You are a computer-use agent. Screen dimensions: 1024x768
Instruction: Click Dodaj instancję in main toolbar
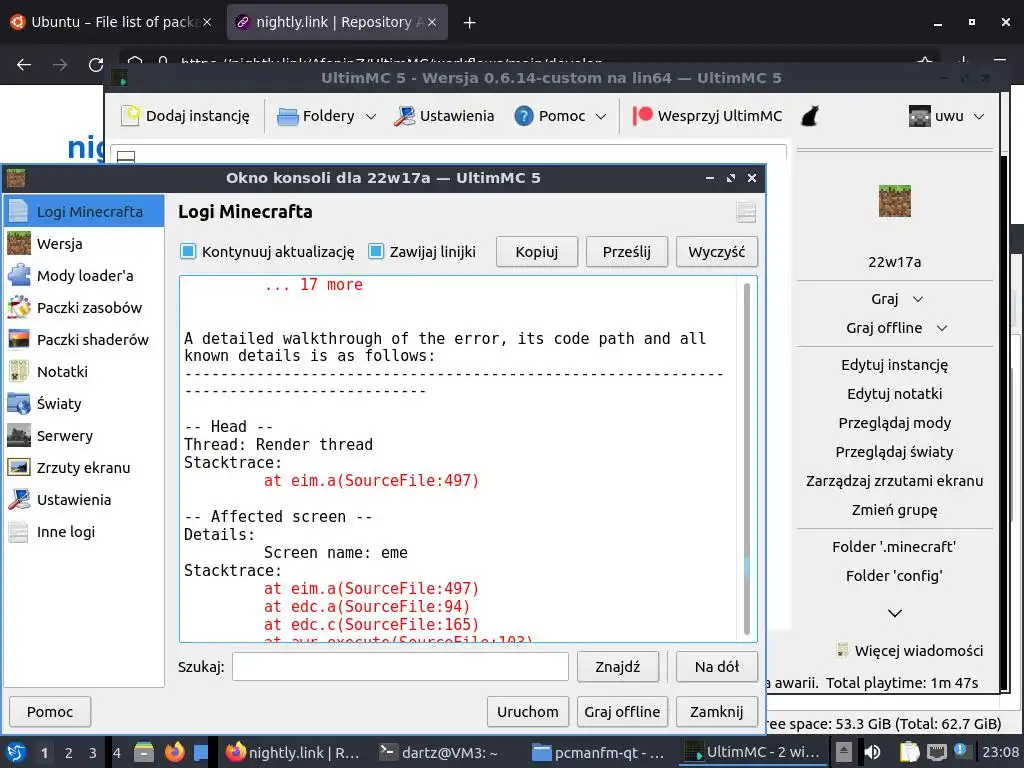[x=186, y=116]
